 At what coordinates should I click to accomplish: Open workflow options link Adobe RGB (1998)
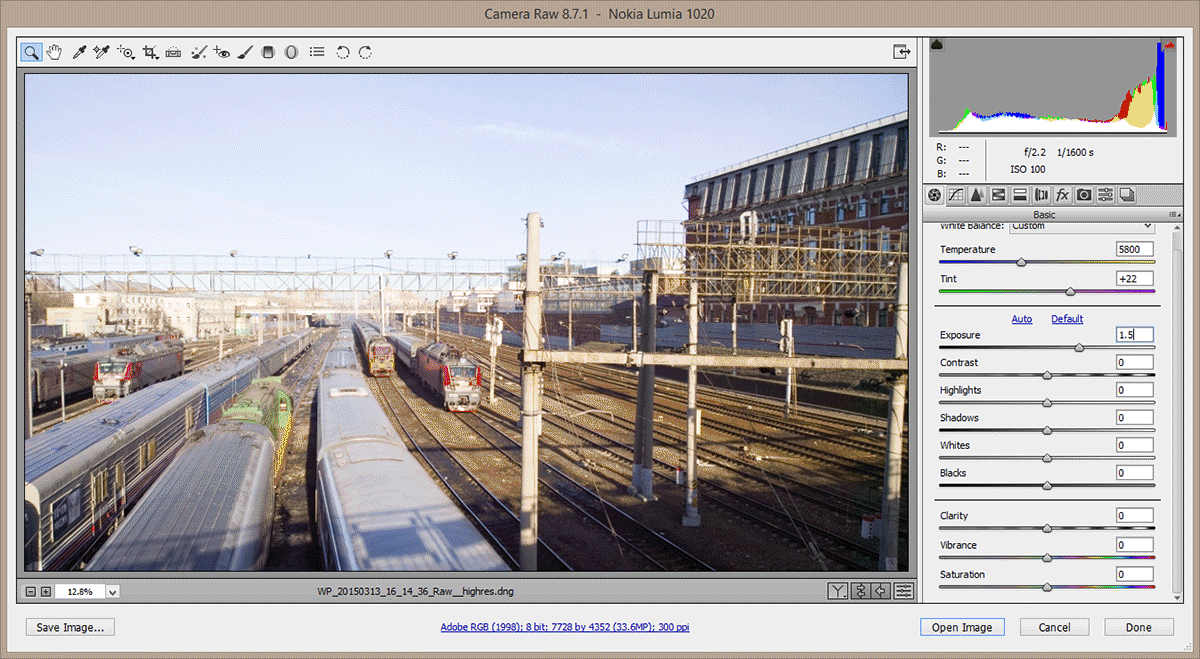tap(565, 628)
